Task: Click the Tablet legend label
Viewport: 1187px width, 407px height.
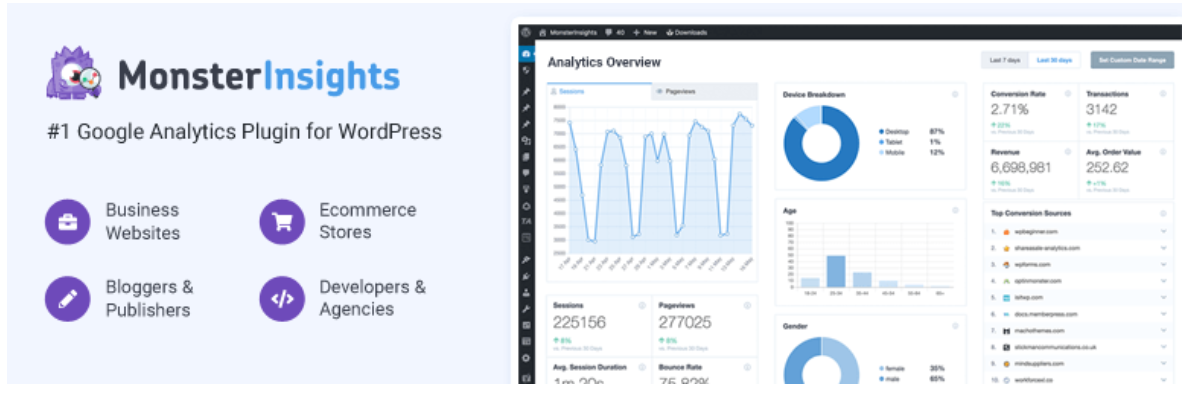Action: (x=893, y=142)
